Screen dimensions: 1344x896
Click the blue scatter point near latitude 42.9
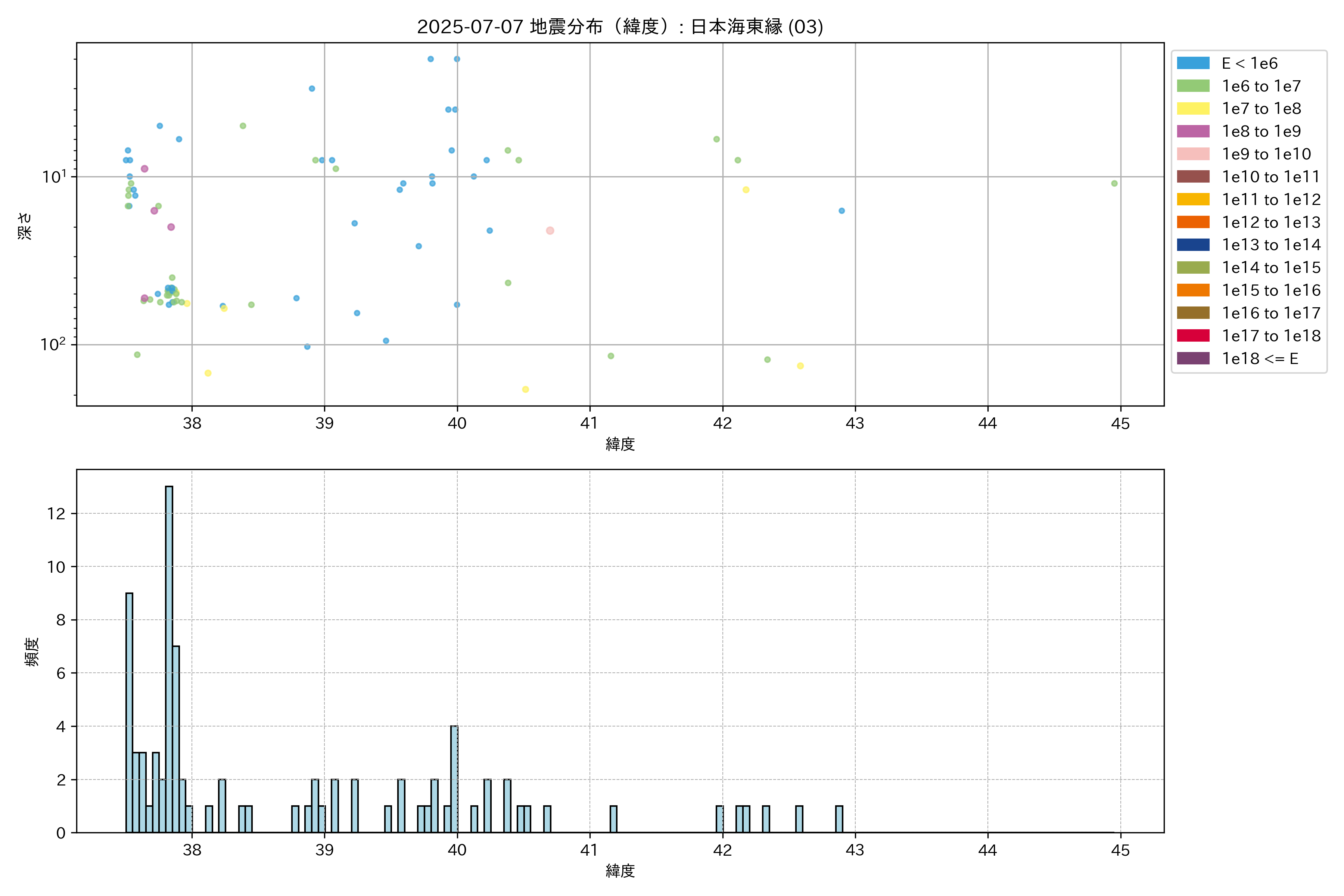tap(841, 211)
